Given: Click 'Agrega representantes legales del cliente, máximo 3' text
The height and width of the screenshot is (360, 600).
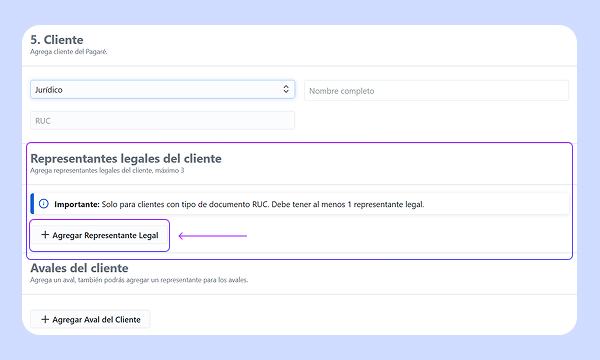Looking at the screenshot, I should [x=107, y=171].
